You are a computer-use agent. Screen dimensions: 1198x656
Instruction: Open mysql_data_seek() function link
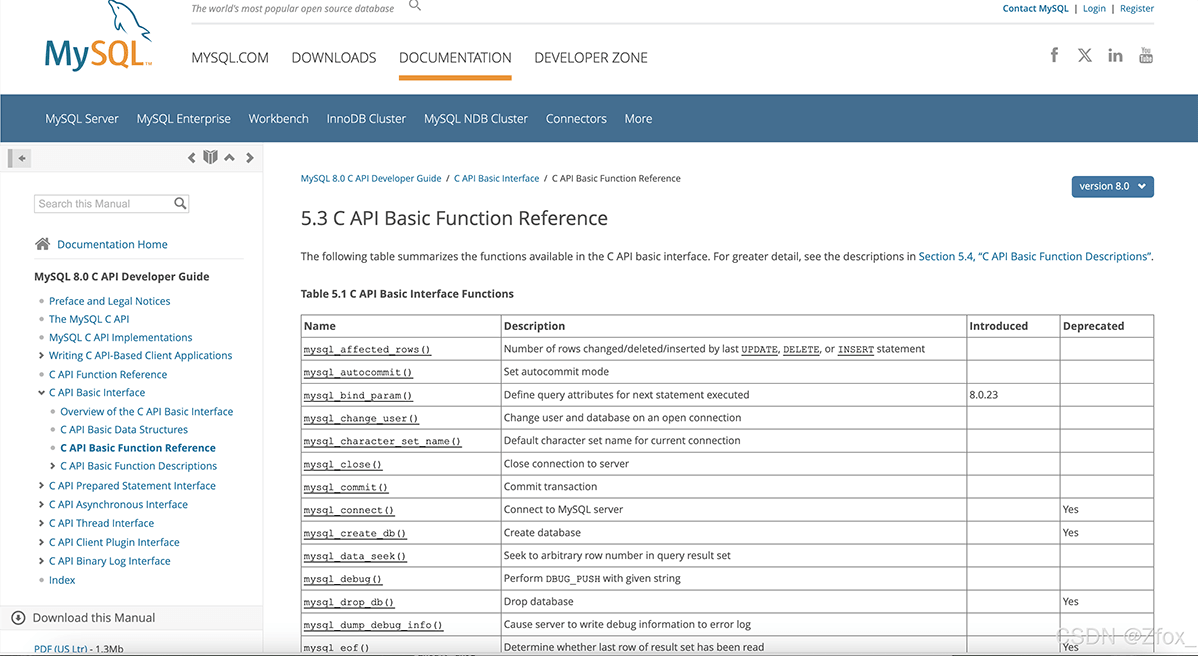[355, 556]
